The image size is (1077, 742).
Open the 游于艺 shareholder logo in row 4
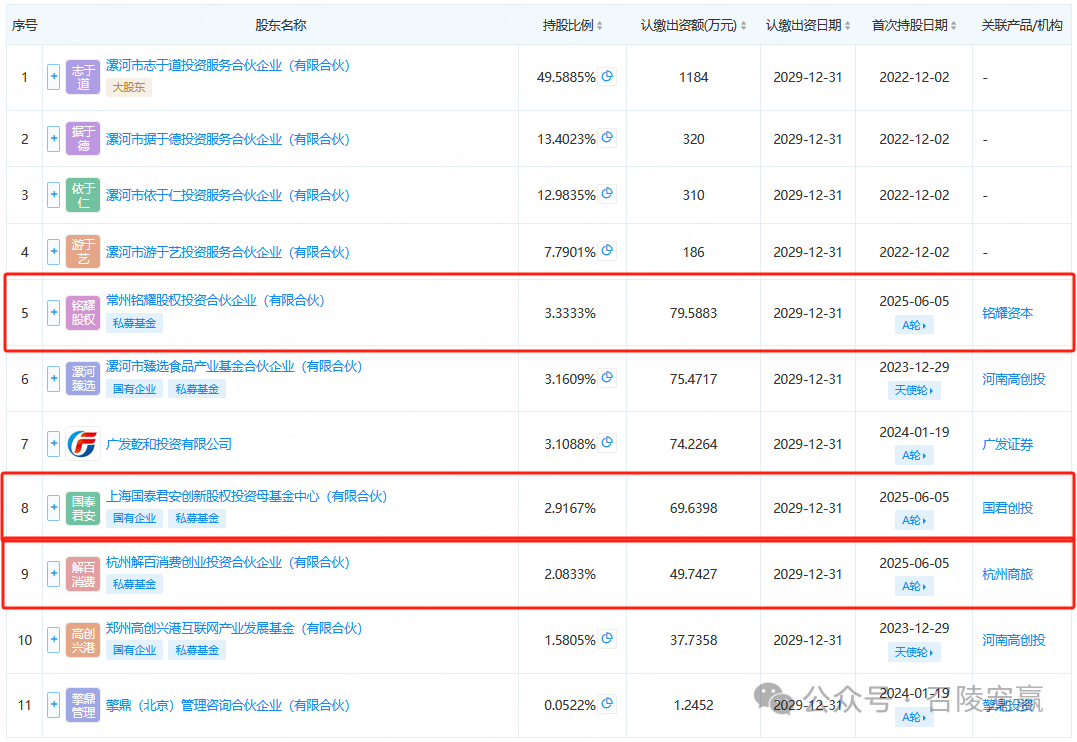click(83, 251)
